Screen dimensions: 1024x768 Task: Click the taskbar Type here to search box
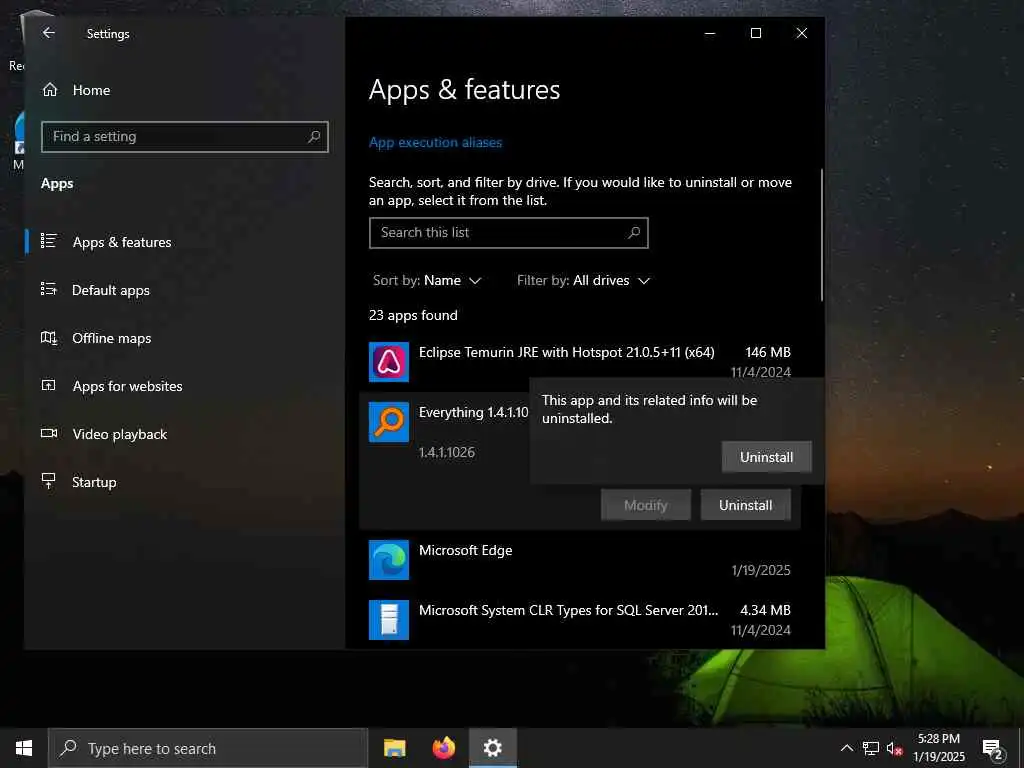coord(208,748)
